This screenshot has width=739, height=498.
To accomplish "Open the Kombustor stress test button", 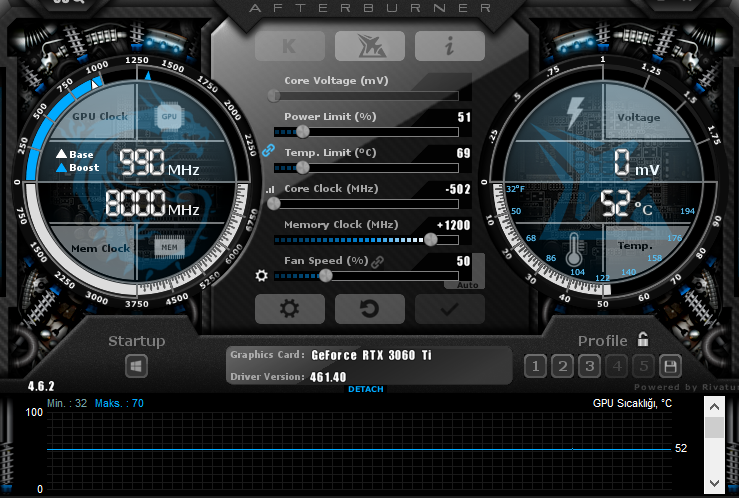I will [x=289, y=46].
